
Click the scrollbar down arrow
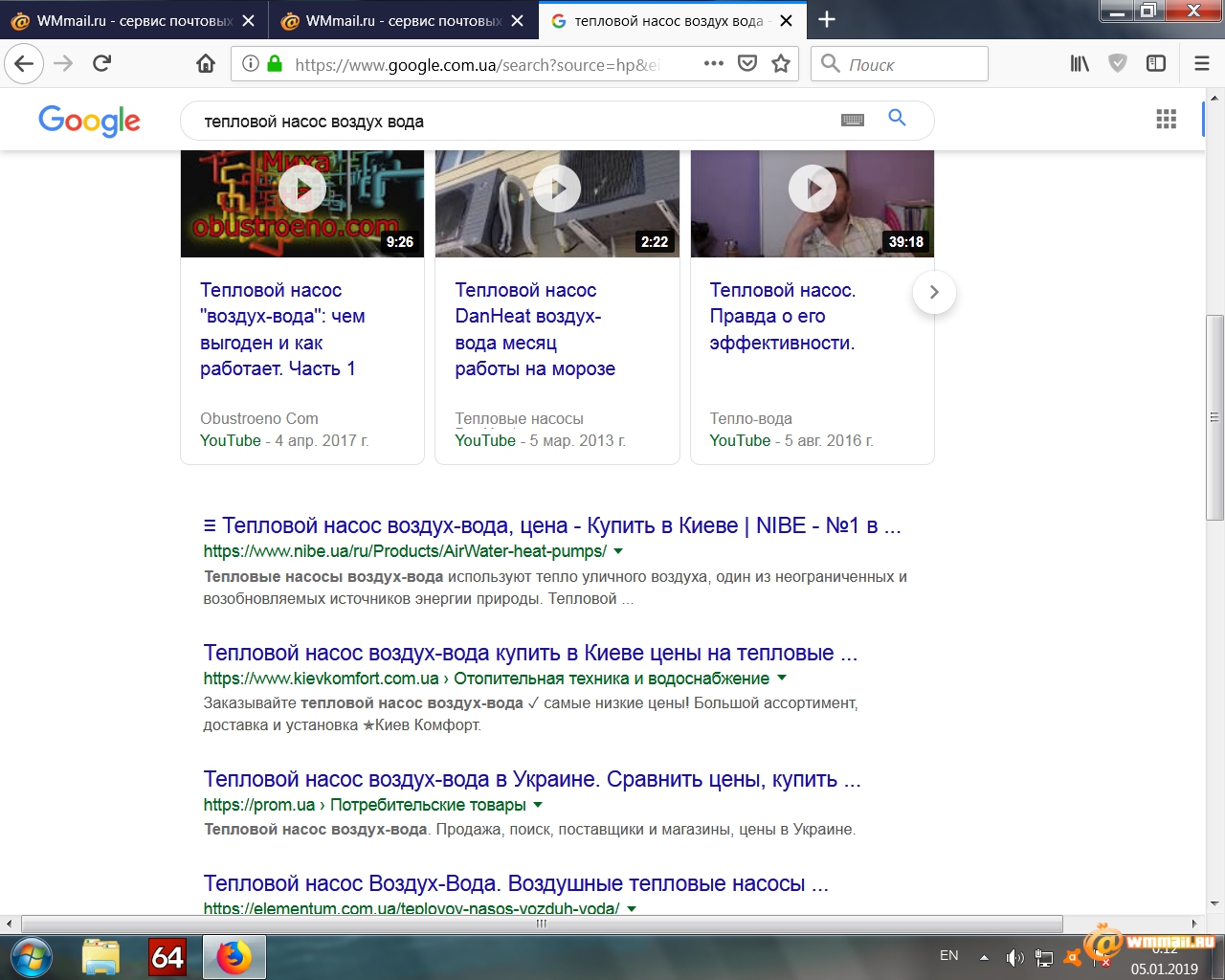coord(1214,902)
